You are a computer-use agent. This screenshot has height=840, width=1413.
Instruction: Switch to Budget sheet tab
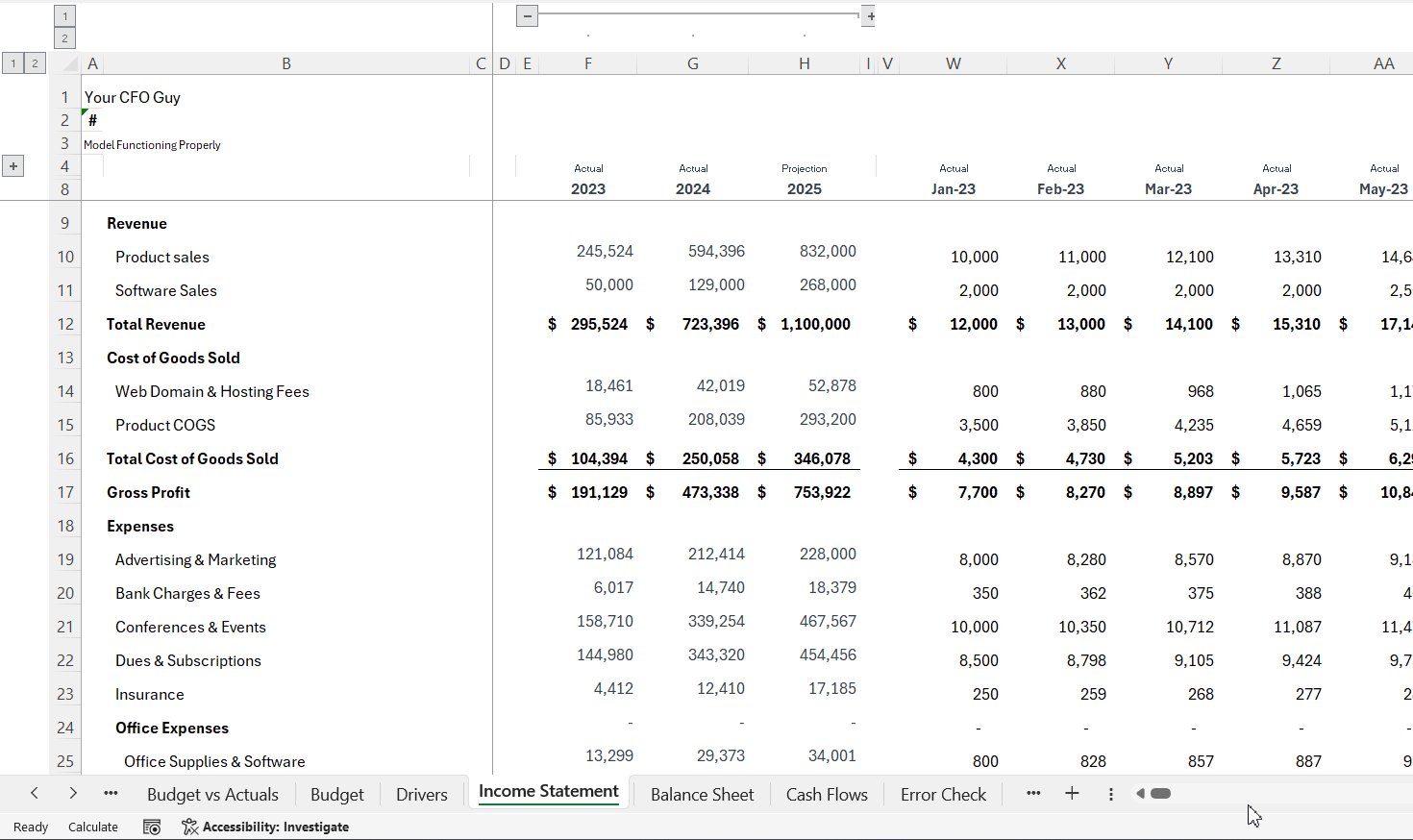337,795
